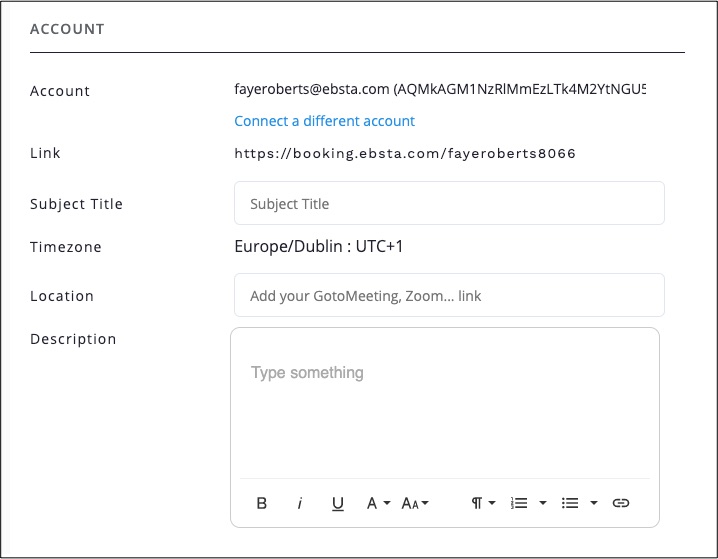The height and width of the screenshot is (559, 718).
Task: Click the booking.ebsta.com link URL
Action: [x=405, y=154]
